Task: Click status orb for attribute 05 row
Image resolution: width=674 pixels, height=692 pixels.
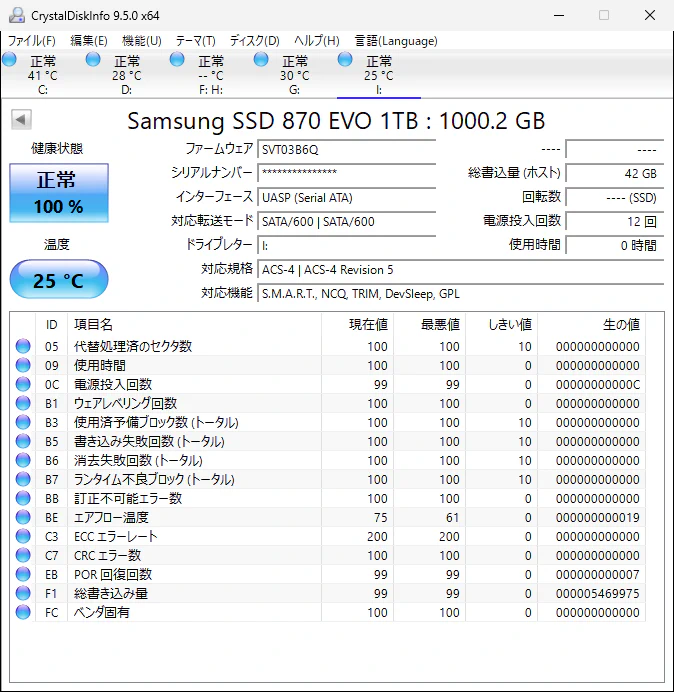Action: coord(23,346)
